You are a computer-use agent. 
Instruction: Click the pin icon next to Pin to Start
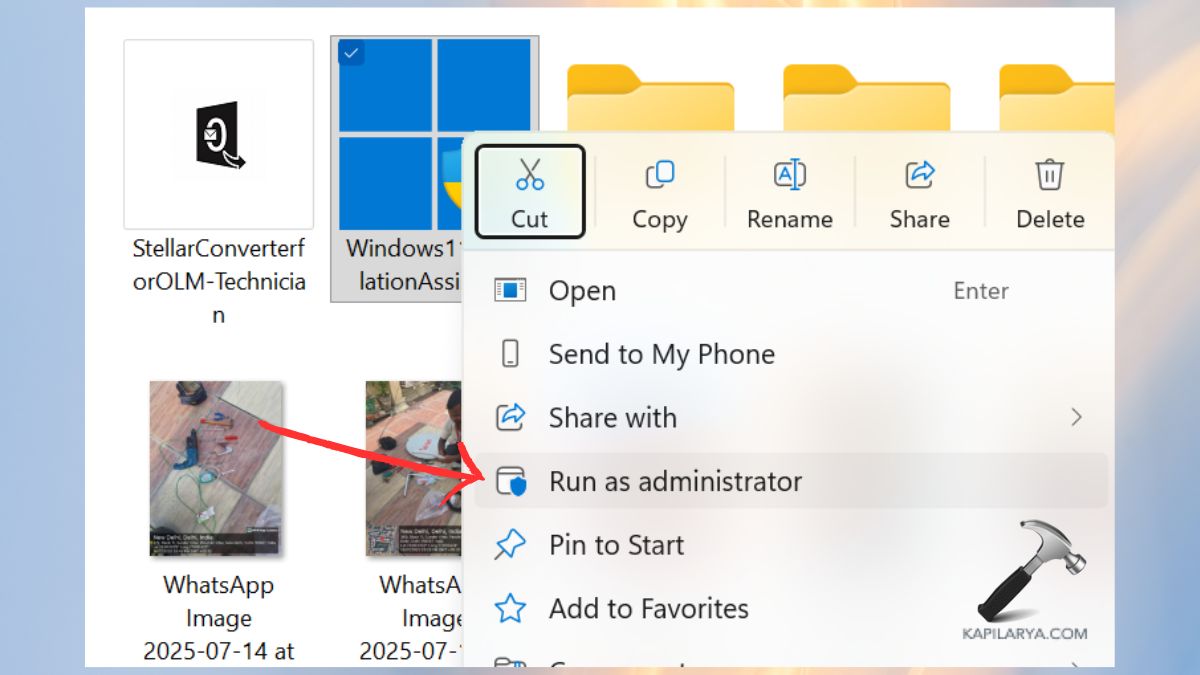(x=512, y=545)
